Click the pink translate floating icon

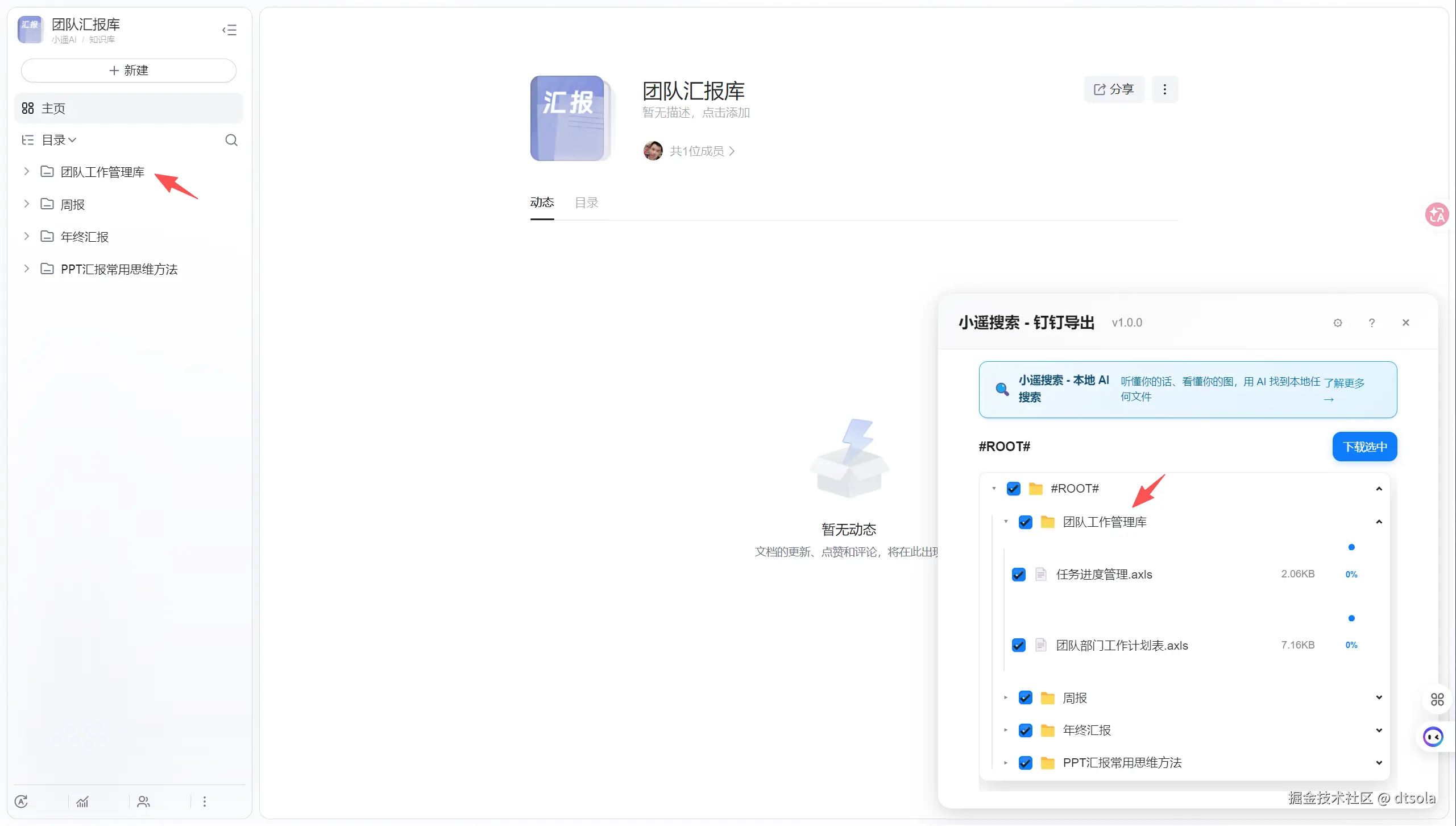click(x=1436, y=214)
